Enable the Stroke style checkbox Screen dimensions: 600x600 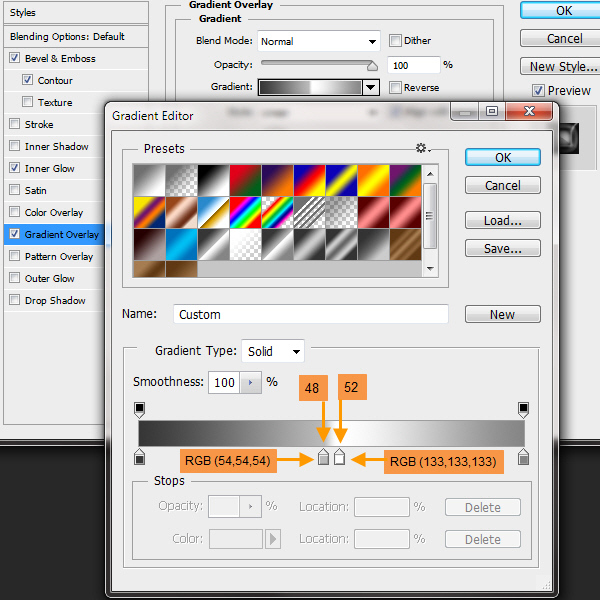(14, 125)
